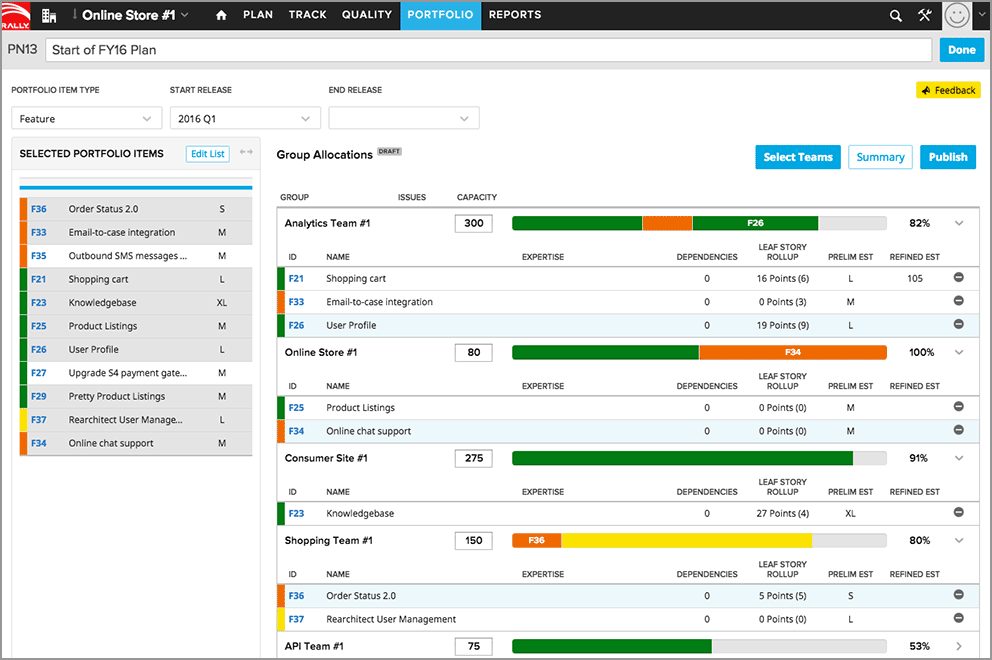Open the Portfolio Item Type dropdown
Viewport: 992px width, 660px height.
click(86, 118)
